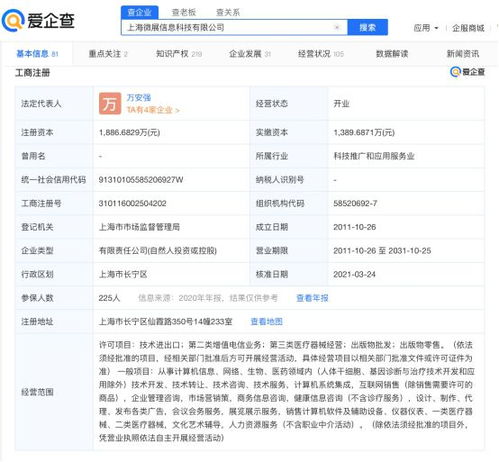Screen dimensions: 499x462
Task: Switch to the 知识产权 tab
Action: [179, 54]
